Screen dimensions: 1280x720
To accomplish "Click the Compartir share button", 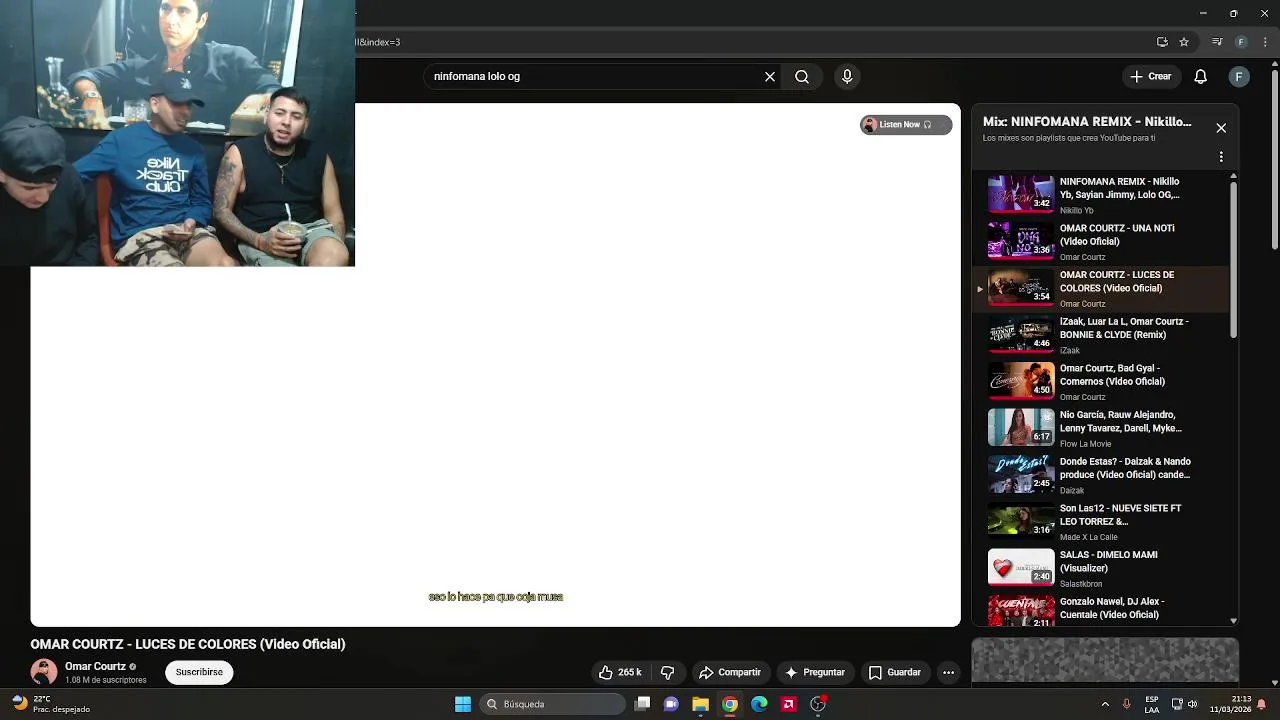I will 730,672.
